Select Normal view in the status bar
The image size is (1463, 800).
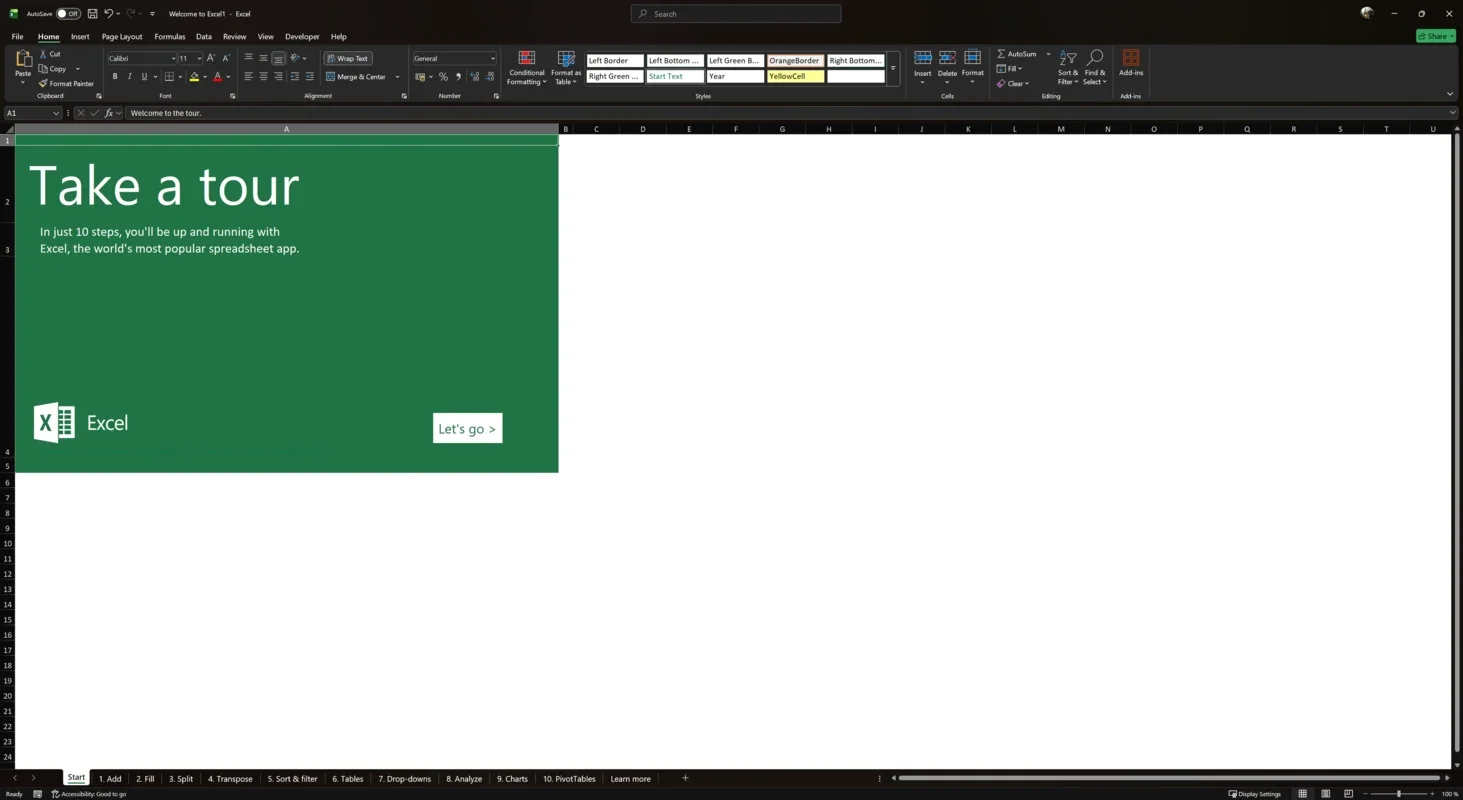point(1302,794)
